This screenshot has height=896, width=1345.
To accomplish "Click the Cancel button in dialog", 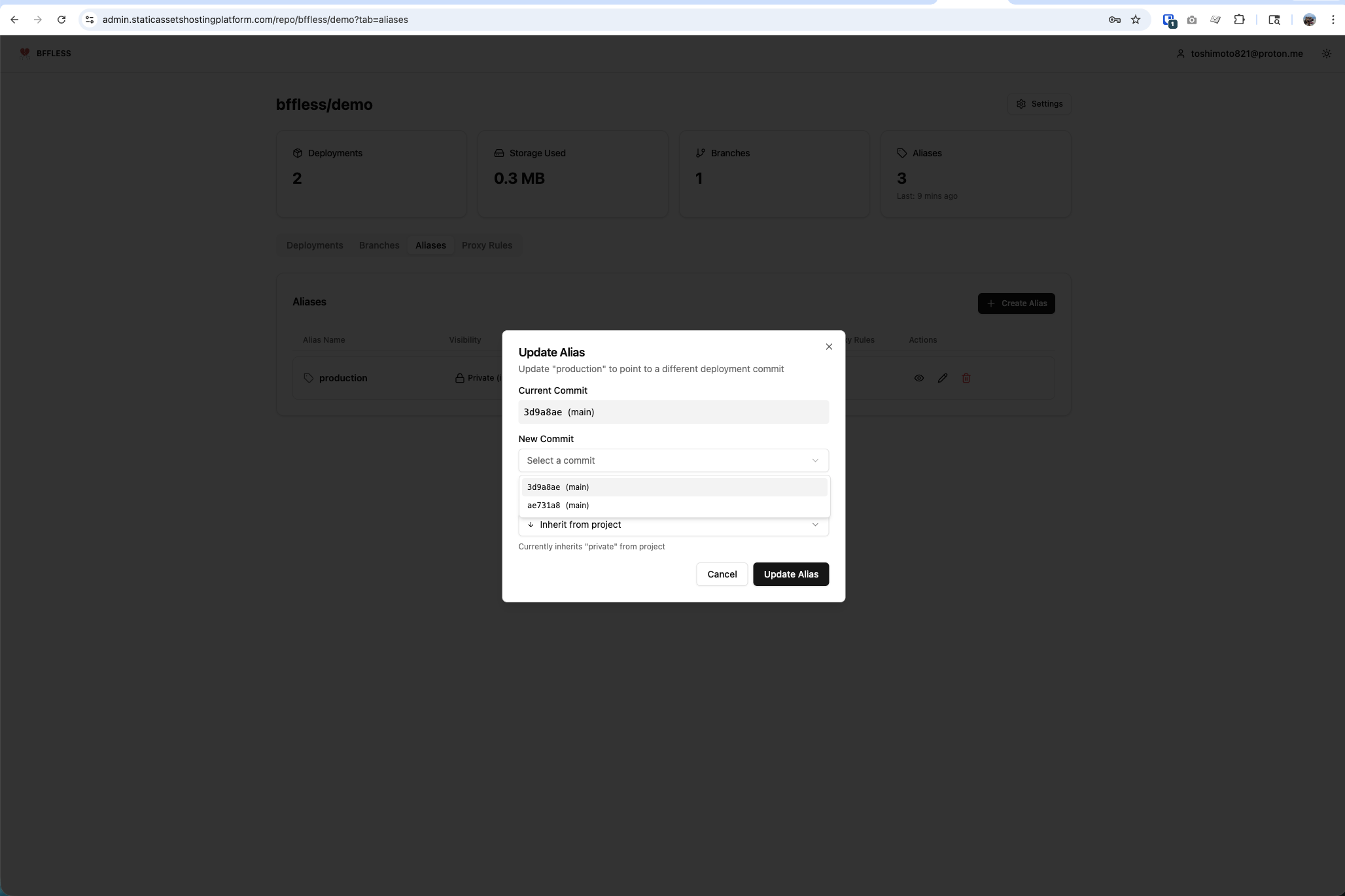I will [x=722, y=574].
